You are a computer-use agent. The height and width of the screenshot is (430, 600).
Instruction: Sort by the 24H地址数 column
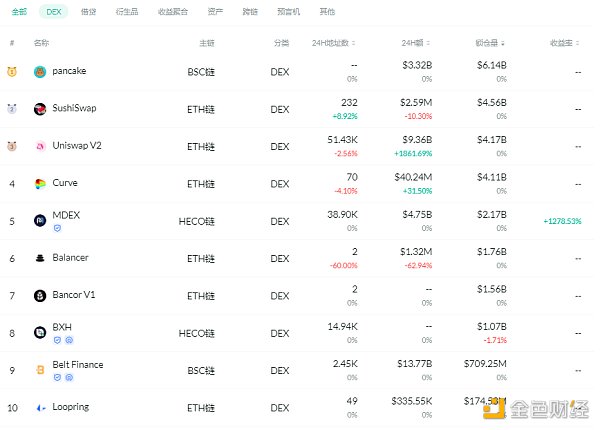[333, 43]
